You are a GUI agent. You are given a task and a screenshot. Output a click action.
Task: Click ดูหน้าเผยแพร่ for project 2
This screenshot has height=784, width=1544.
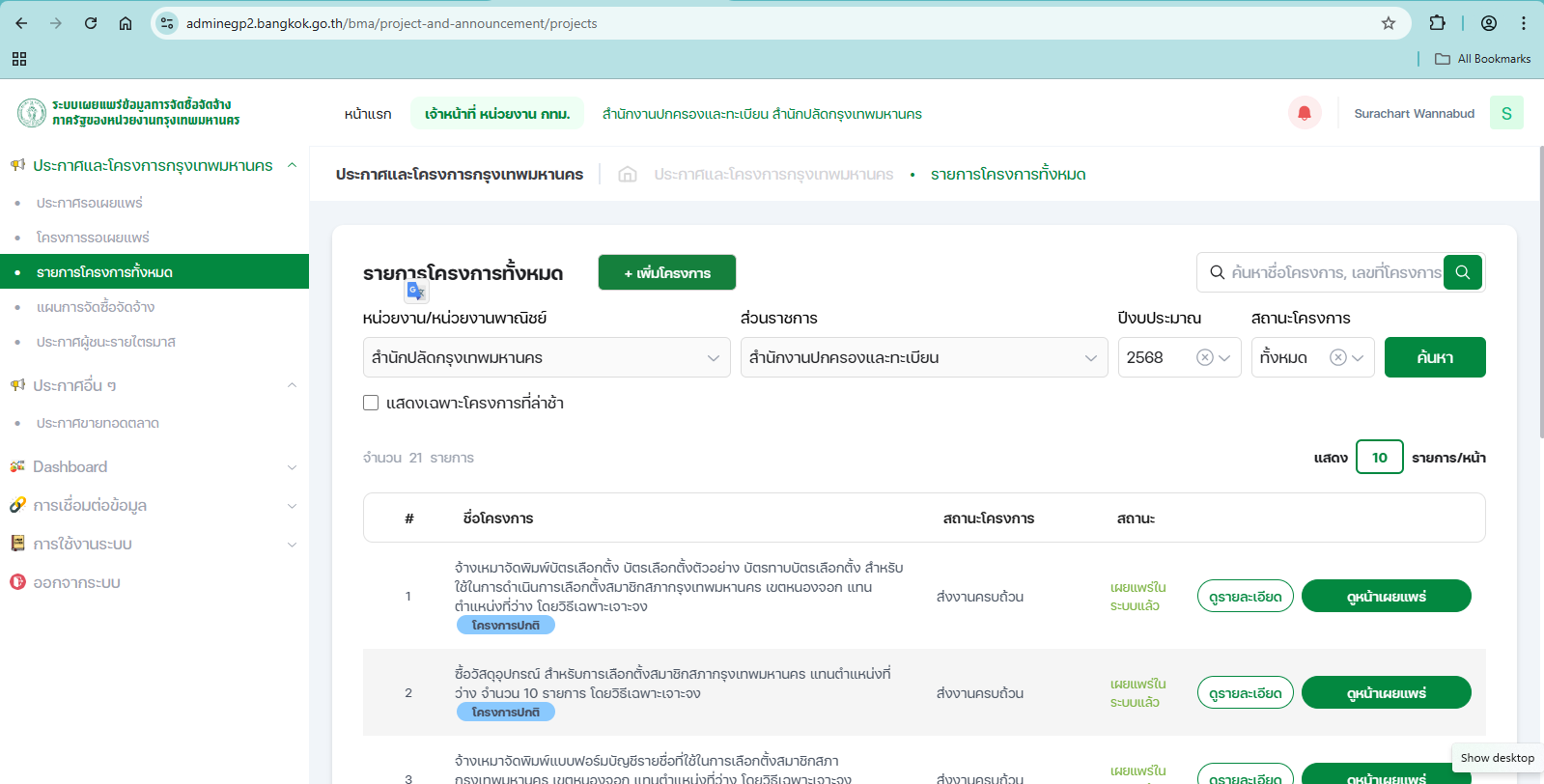(x=1387, y=693)
